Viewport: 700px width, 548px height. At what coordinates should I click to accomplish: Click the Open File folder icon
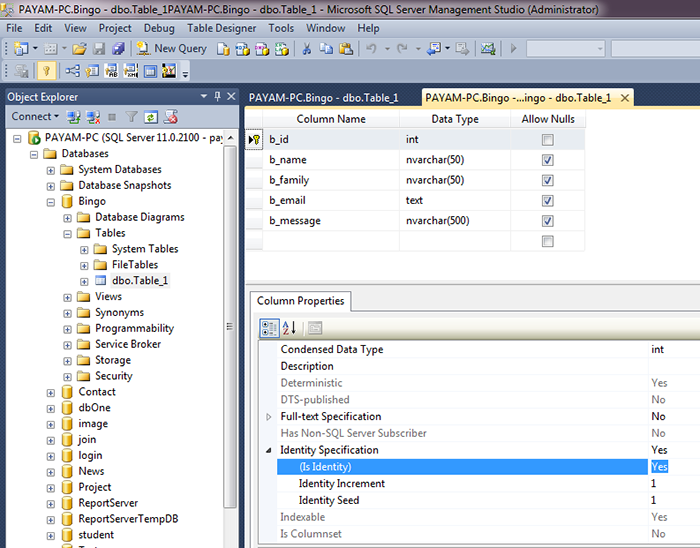point(79,48)
